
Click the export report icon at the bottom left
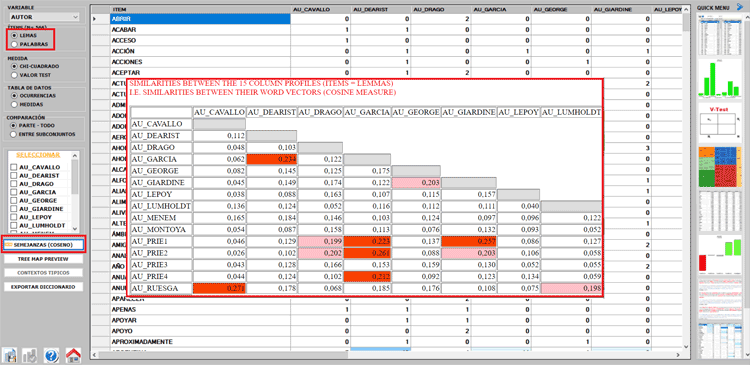[10, 355]
